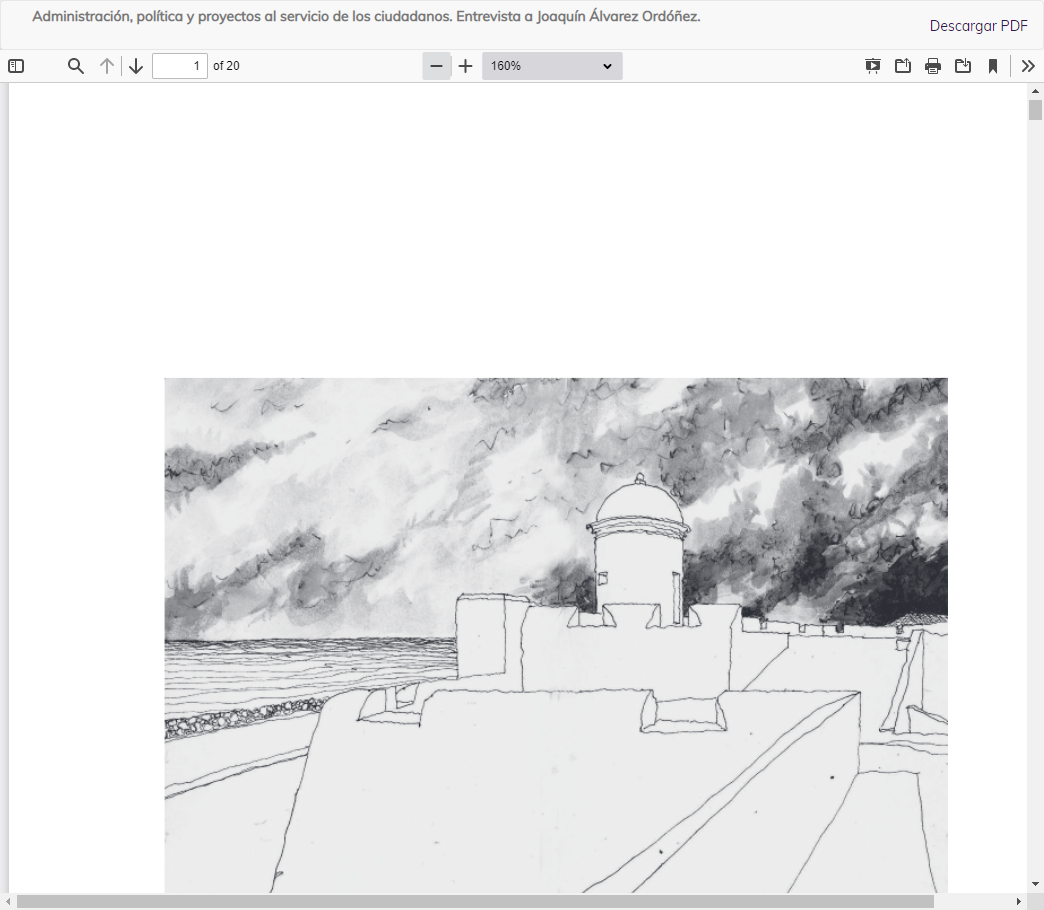
Task: Click the page number input field
Action: (180, 66)
